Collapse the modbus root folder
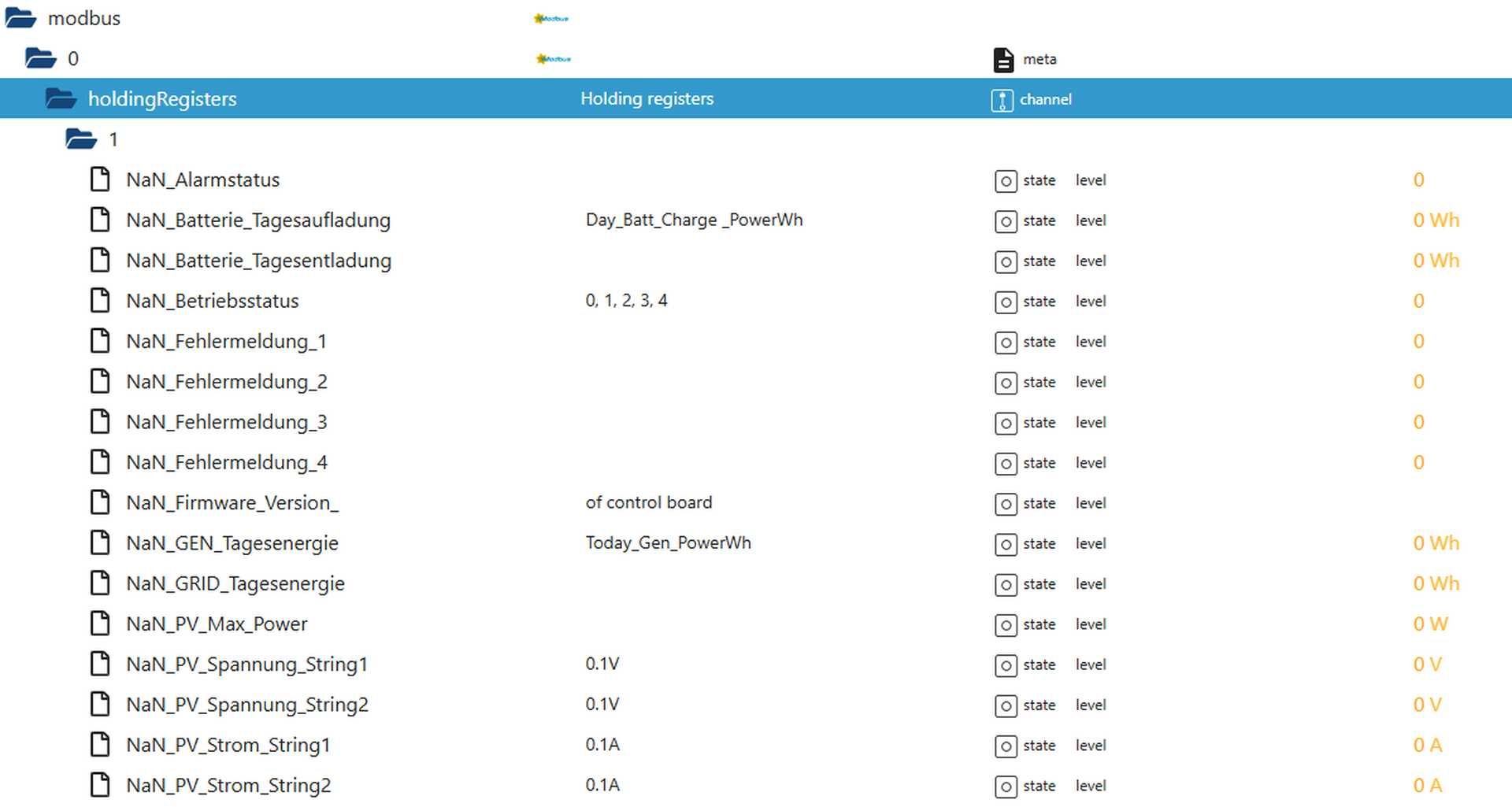This screenshot has height=807, width=1512. point(20,17)
